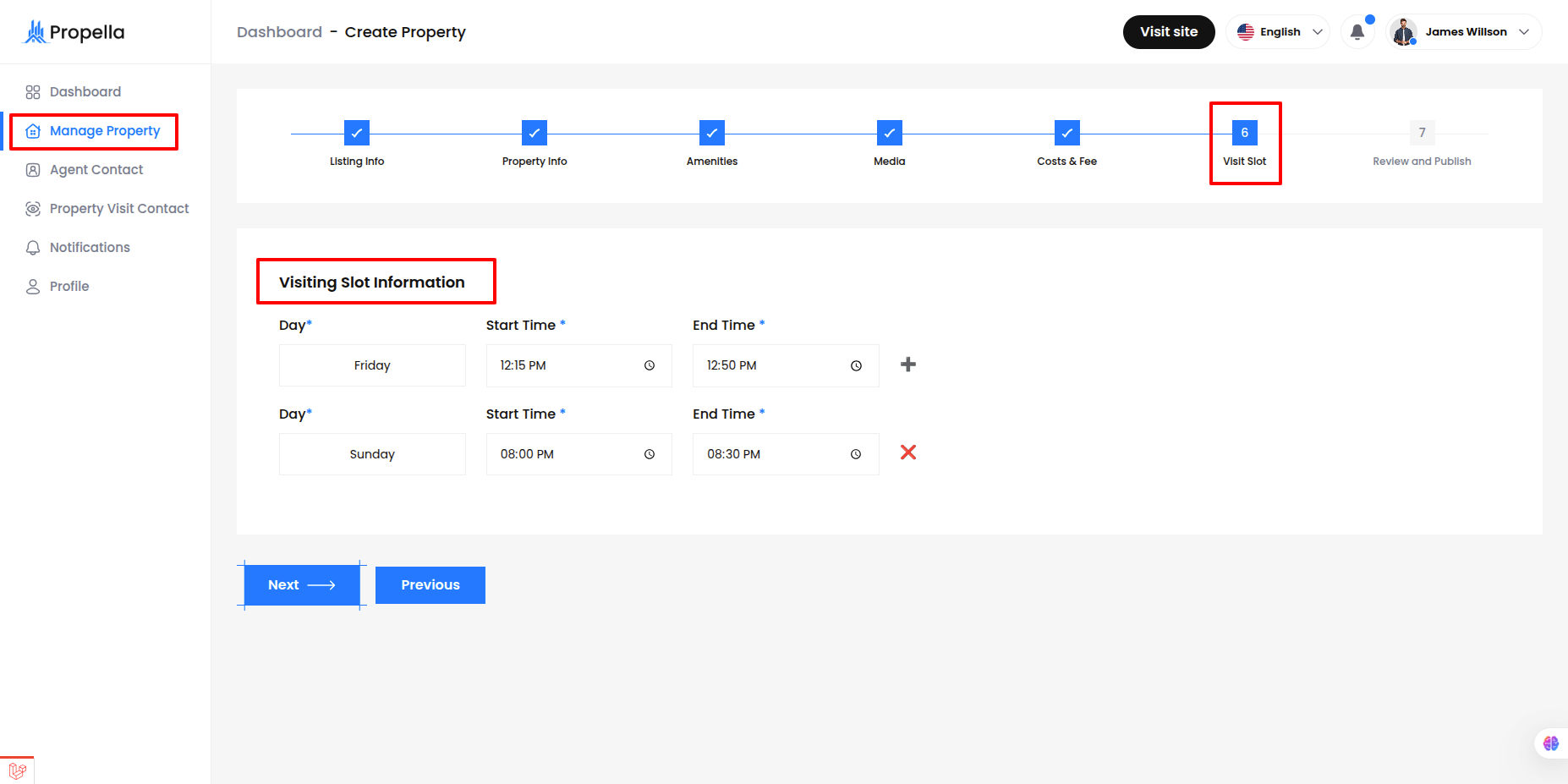Image resolution: width=1568 pixels, height=784 pixels.
Task: Go to Amenities step checkmark
Action: click(712, 133)
